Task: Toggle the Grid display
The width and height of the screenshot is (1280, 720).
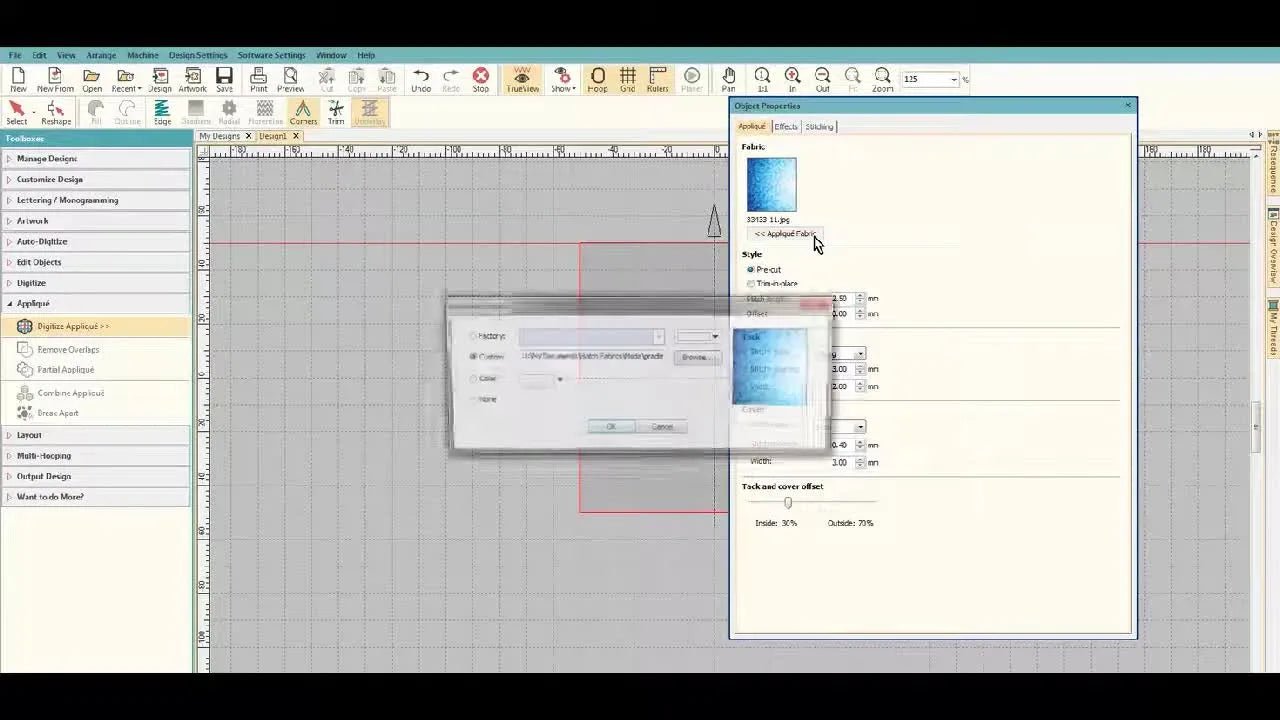Action: click(x=627, y=80)
